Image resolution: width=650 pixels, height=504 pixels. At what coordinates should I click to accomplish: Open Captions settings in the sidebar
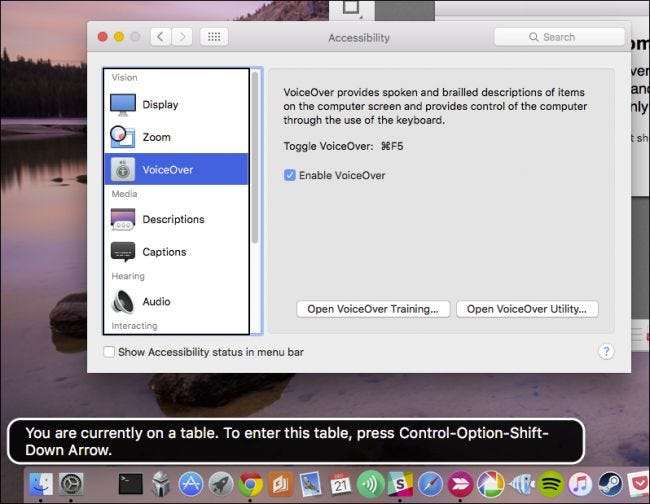tap(164, 252)
